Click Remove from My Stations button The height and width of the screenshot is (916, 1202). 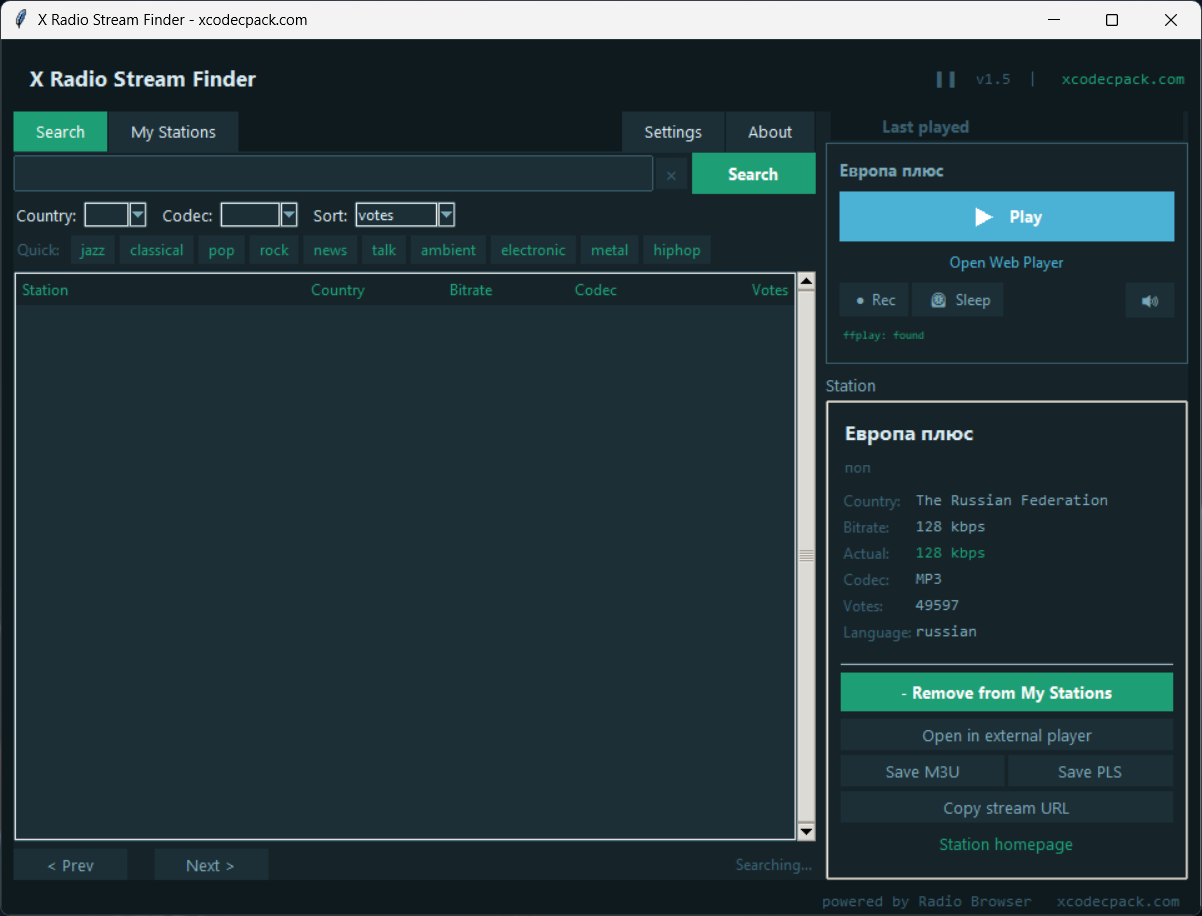click(x=1006, y=692)
